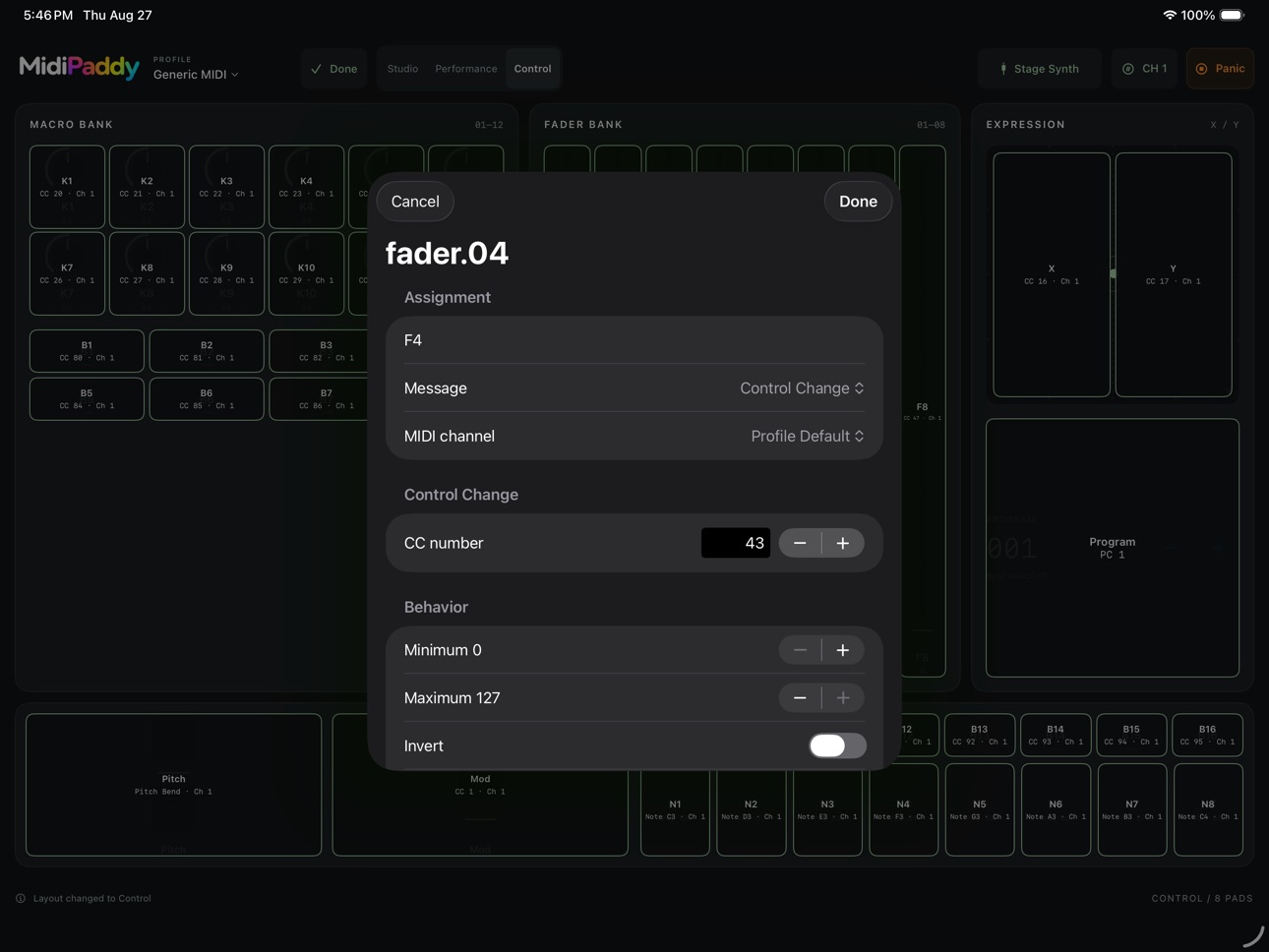Select the K3 macro knob
The height and width of the screenshot is (952, 1269).
point(226,187)
